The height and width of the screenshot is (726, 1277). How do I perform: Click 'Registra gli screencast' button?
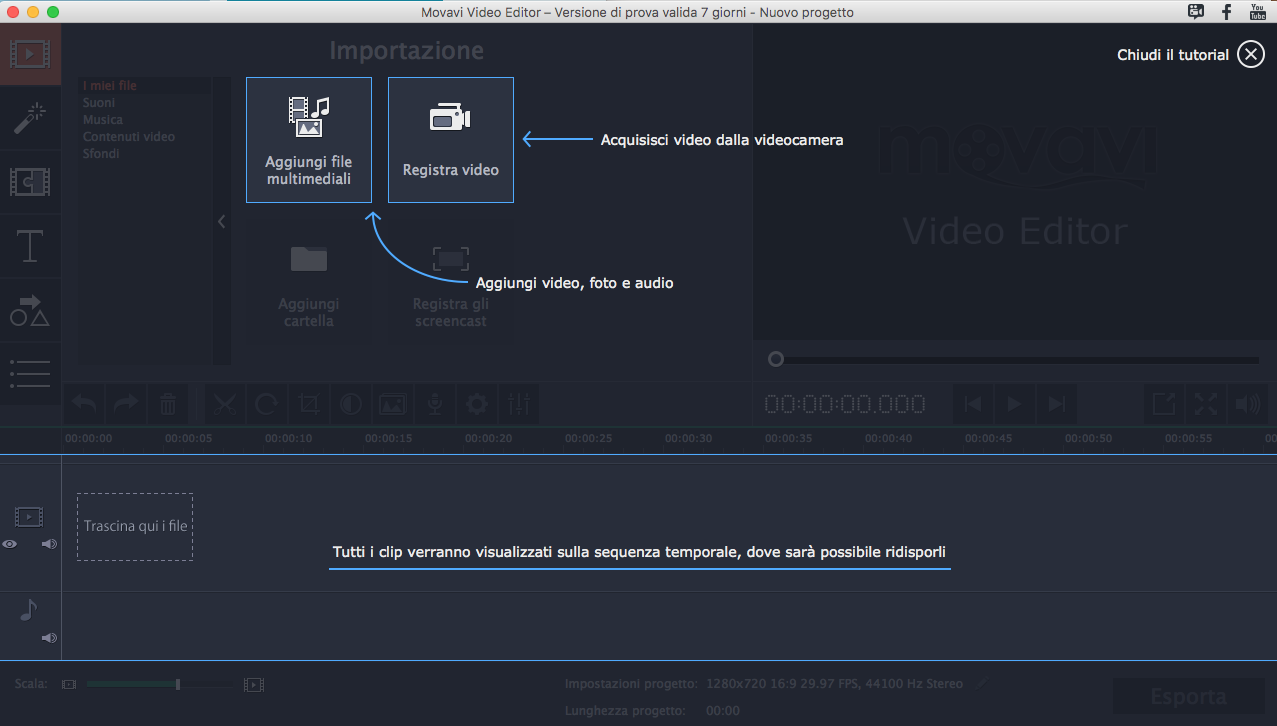point(451,284)
